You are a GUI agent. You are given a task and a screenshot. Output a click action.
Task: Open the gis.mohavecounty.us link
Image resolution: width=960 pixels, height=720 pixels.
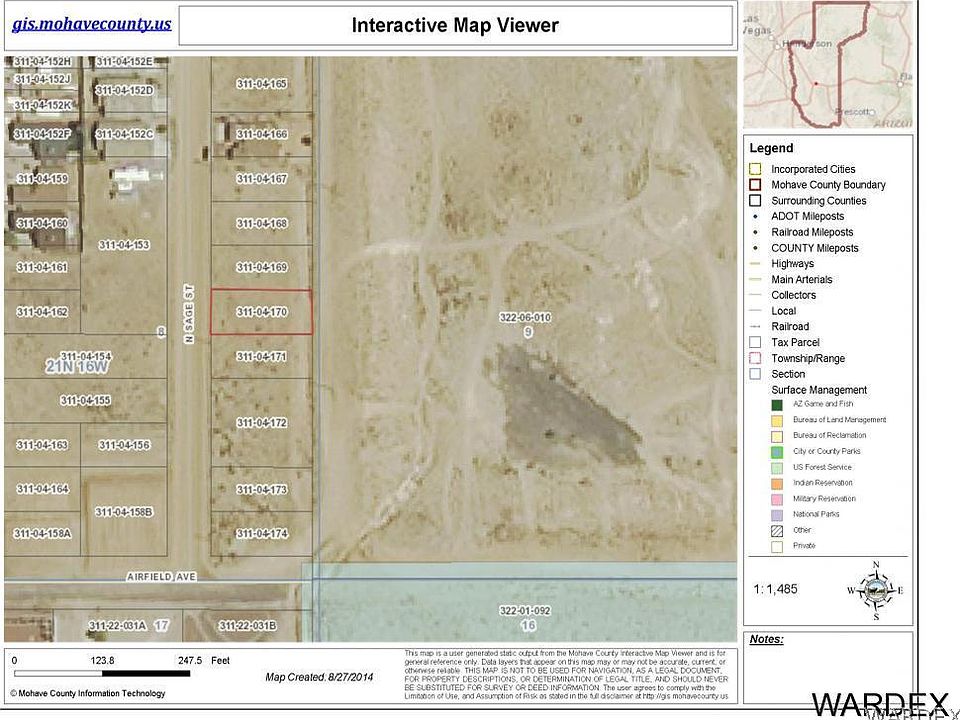(91, 23)
